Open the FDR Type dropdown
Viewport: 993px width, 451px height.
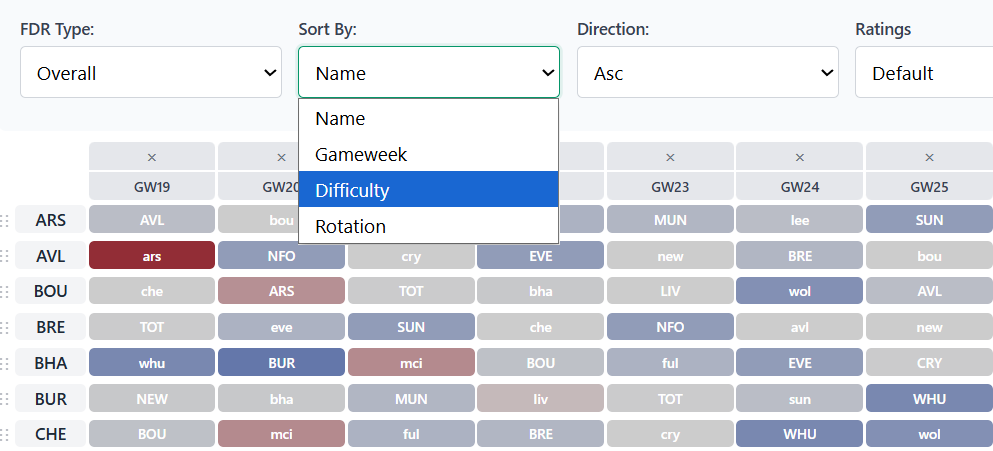[x=151, y=73]
